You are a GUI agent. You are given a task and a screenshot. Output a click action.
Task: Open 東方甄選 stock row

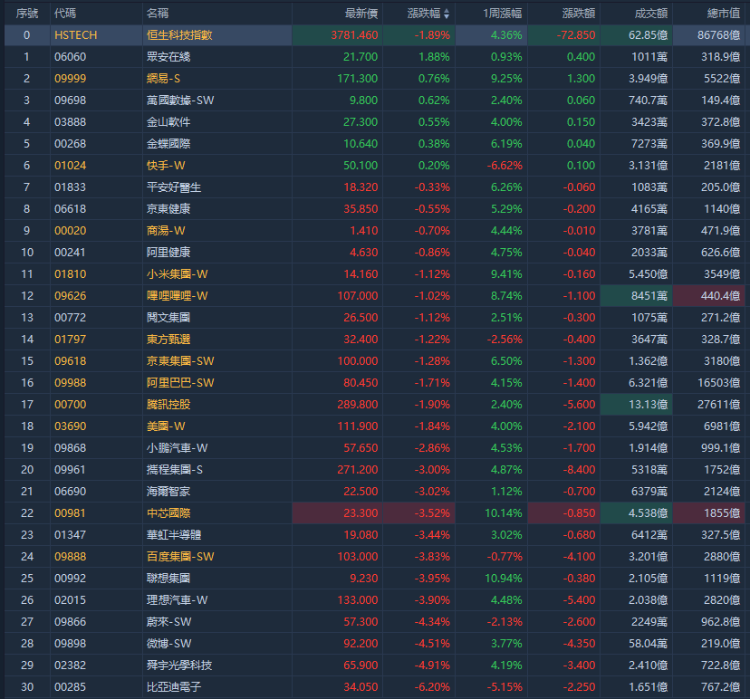[375, 339]
